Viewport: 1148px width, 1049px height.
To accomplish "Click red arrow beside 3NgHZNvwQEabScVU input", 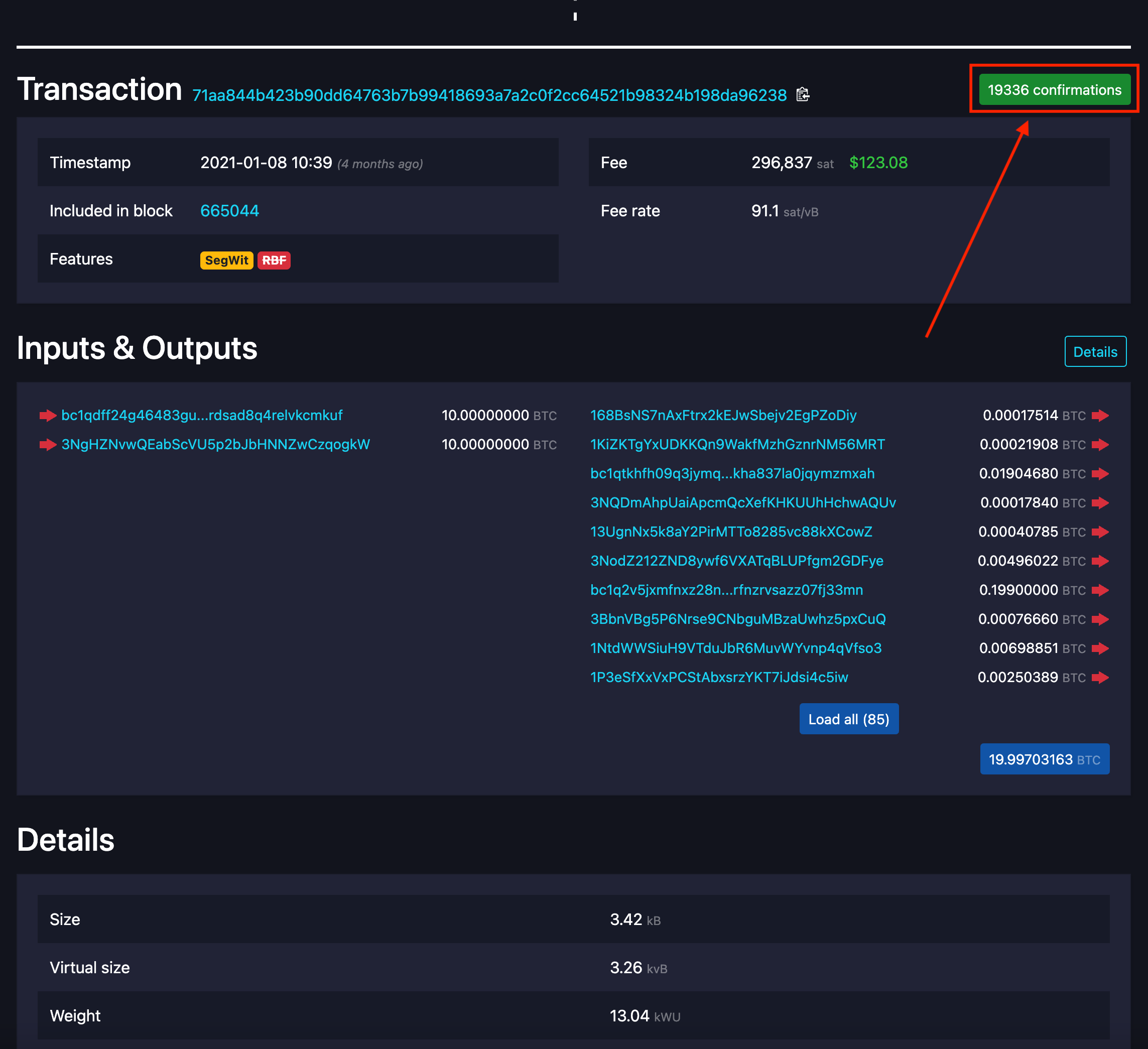I will [x=48, y=445].
